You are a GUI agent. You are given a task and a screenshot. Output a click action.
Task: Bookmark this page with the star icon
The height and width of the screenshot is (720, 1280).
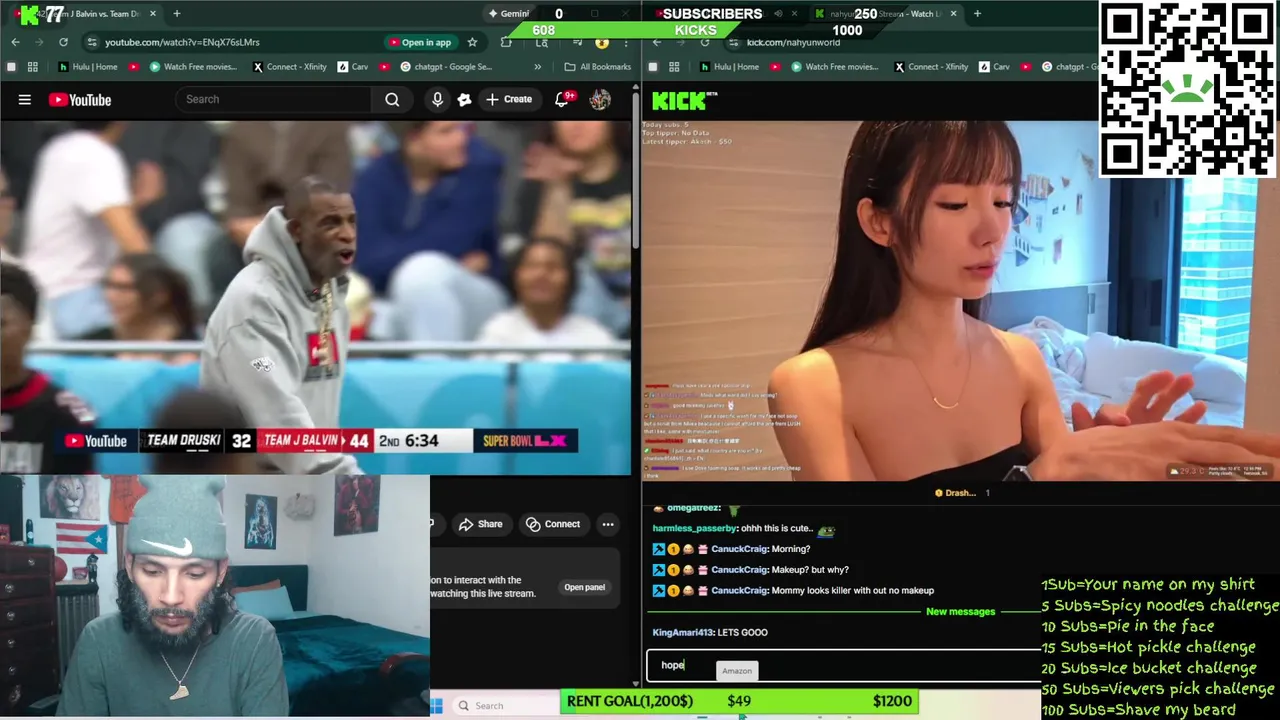pos(472,42)
